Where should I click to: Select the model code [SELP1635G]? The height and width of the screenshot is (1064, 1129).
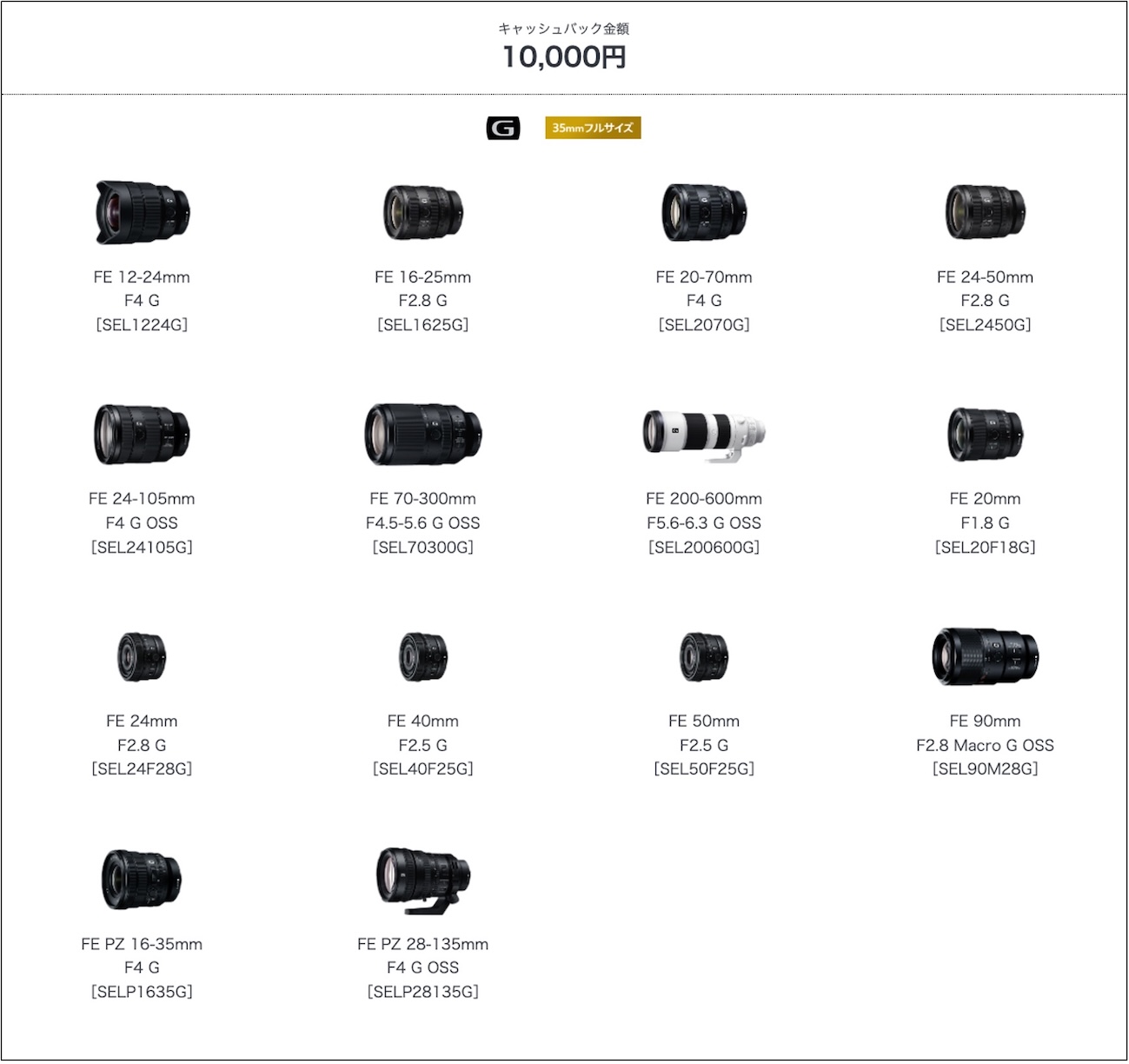(x=142, y=992)
